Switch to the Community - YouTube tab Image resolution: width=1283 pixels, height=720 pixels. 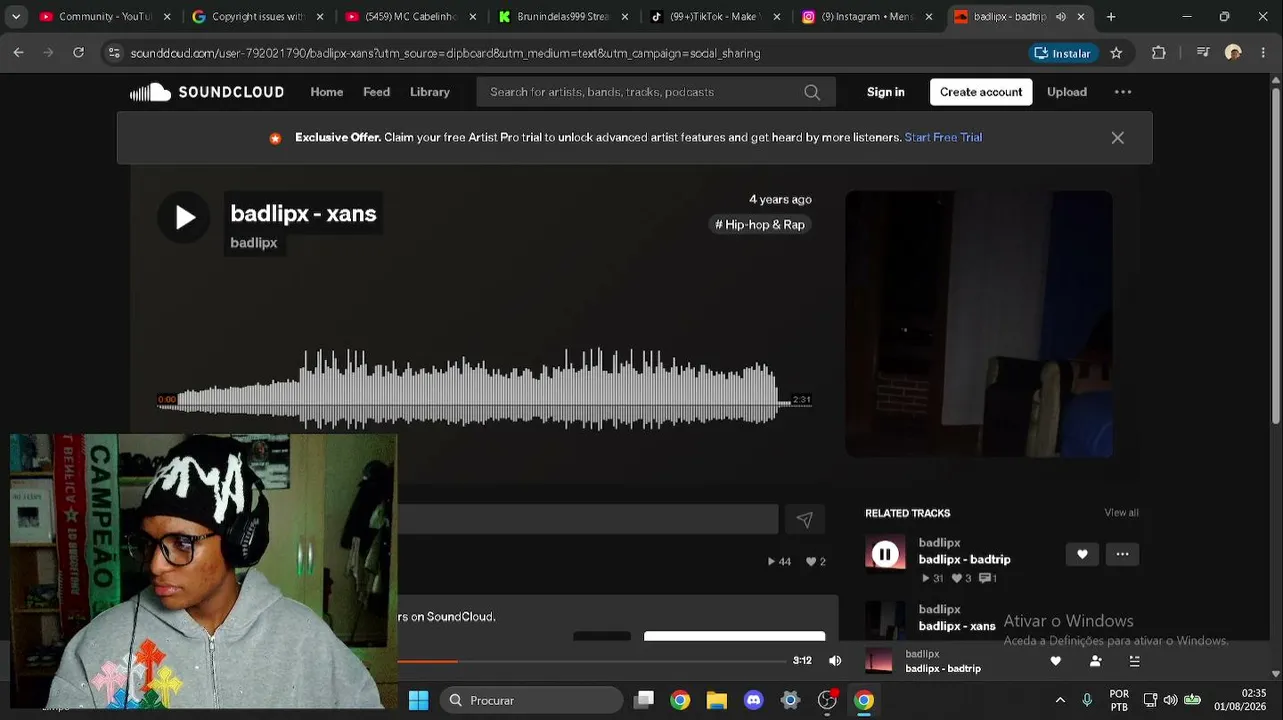pos(103,17)
